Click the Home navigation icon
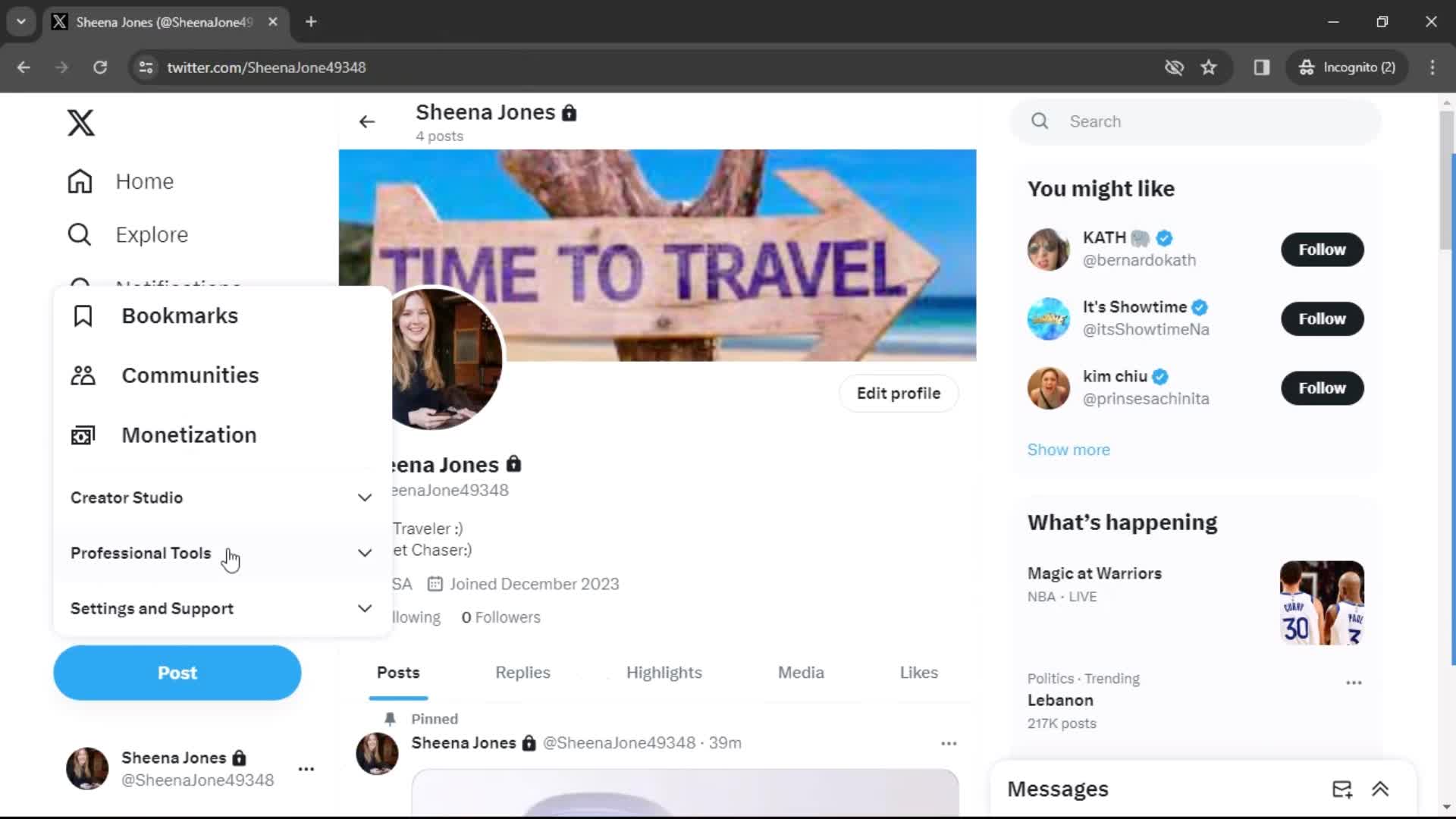Image resolution: width=1456 pixels, height=819 pixels. pos(80,181)
